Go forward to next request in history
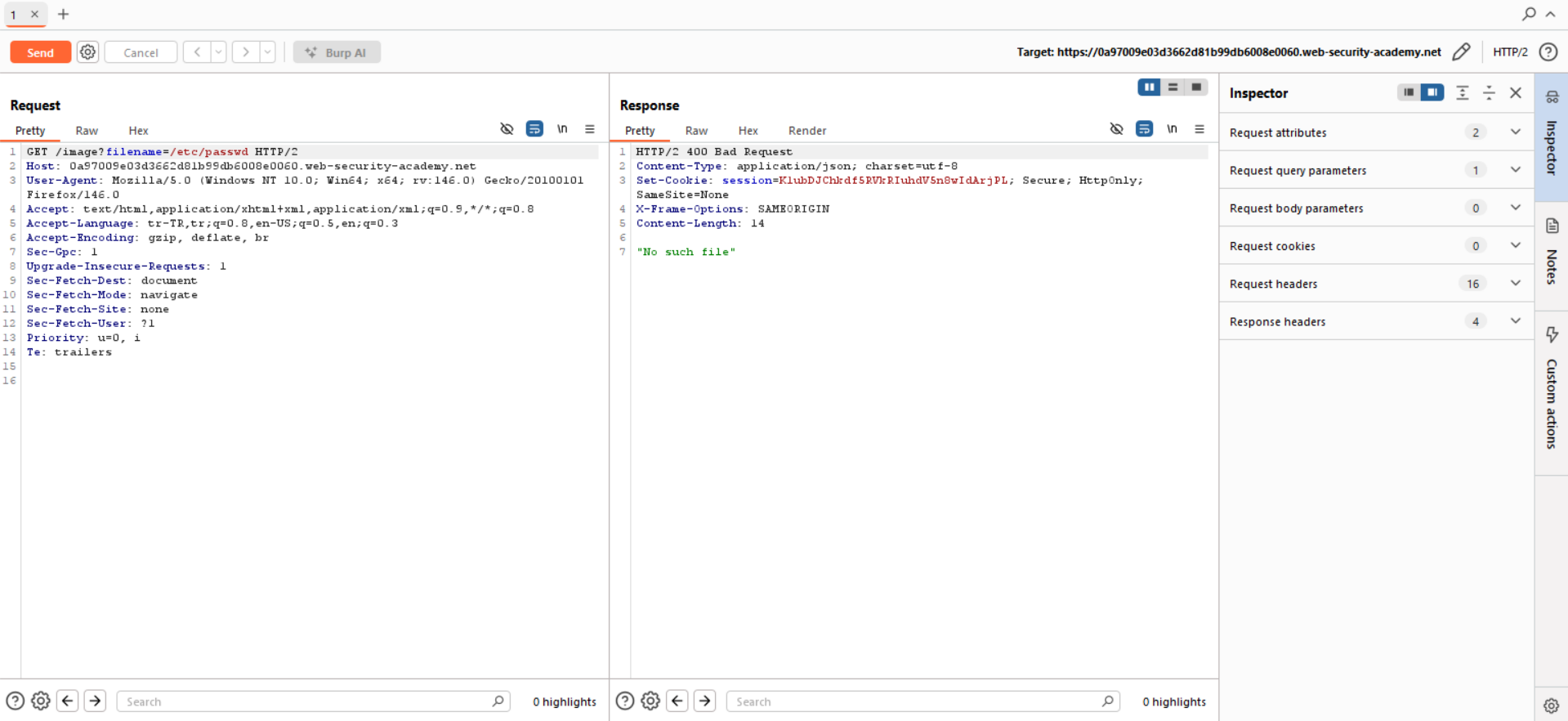 click(245, 52)
